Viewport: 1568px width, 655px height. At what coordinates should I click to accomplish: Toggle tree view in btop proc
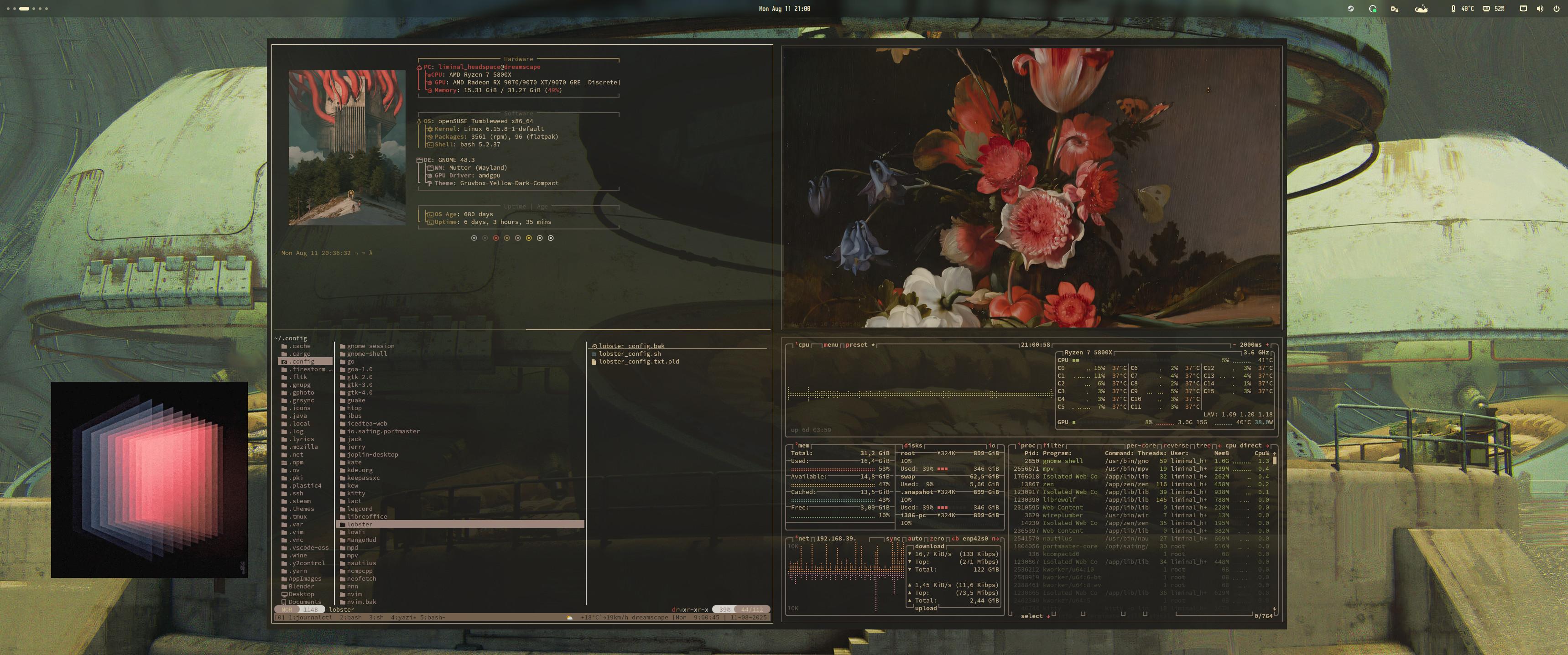point(1203,446)
